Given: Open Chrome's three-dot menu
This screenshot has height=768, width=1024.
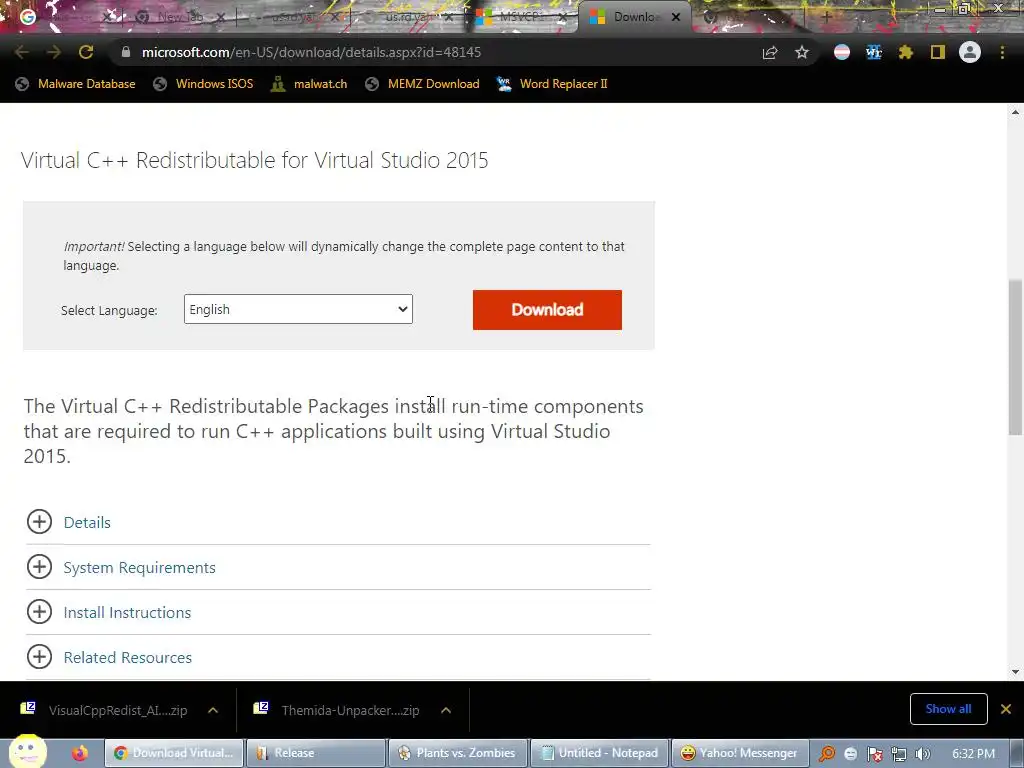Looking at the screenshot, I should (1002, 52).
